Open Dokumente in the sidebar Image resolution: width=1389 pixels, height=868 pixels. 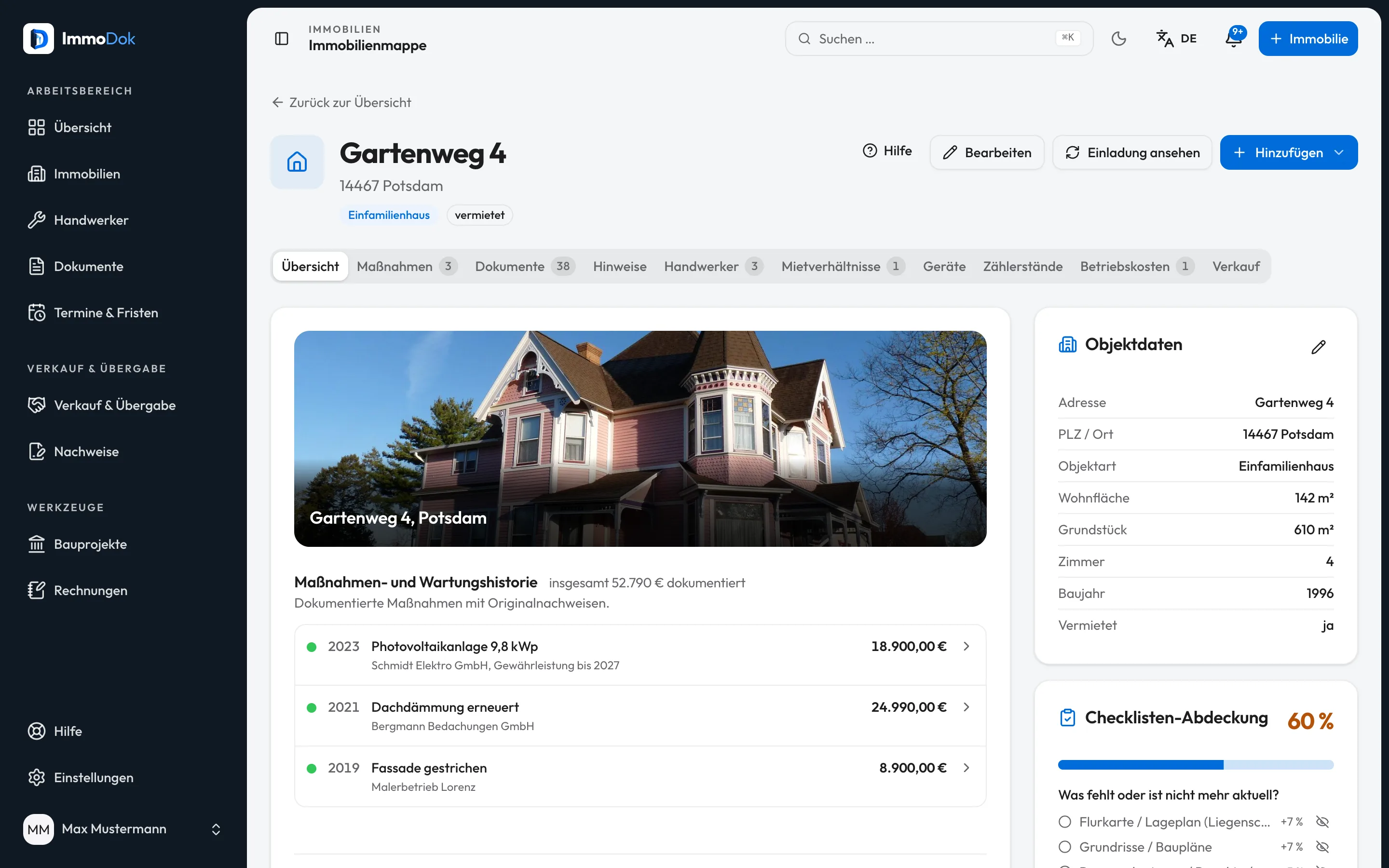click(123, 266)
